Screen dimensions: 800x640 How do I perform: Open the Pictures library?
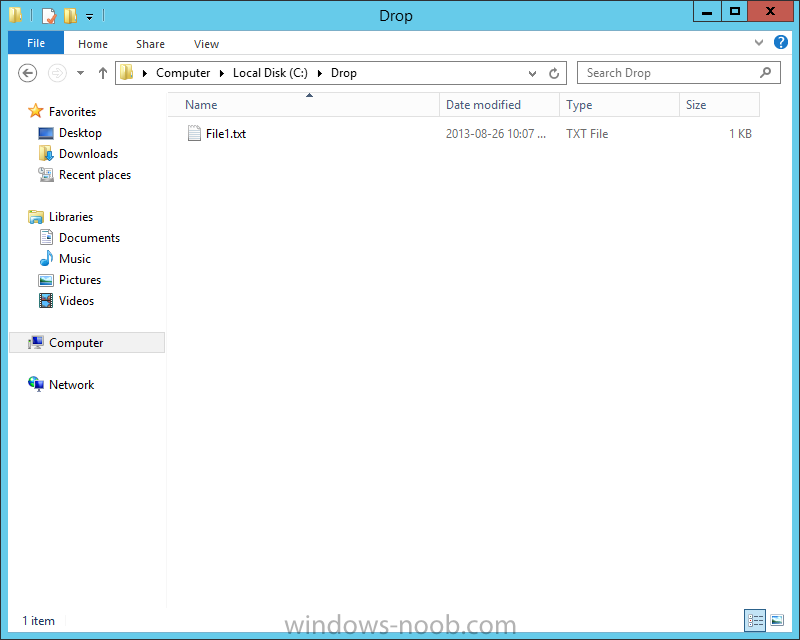[80, 280]
